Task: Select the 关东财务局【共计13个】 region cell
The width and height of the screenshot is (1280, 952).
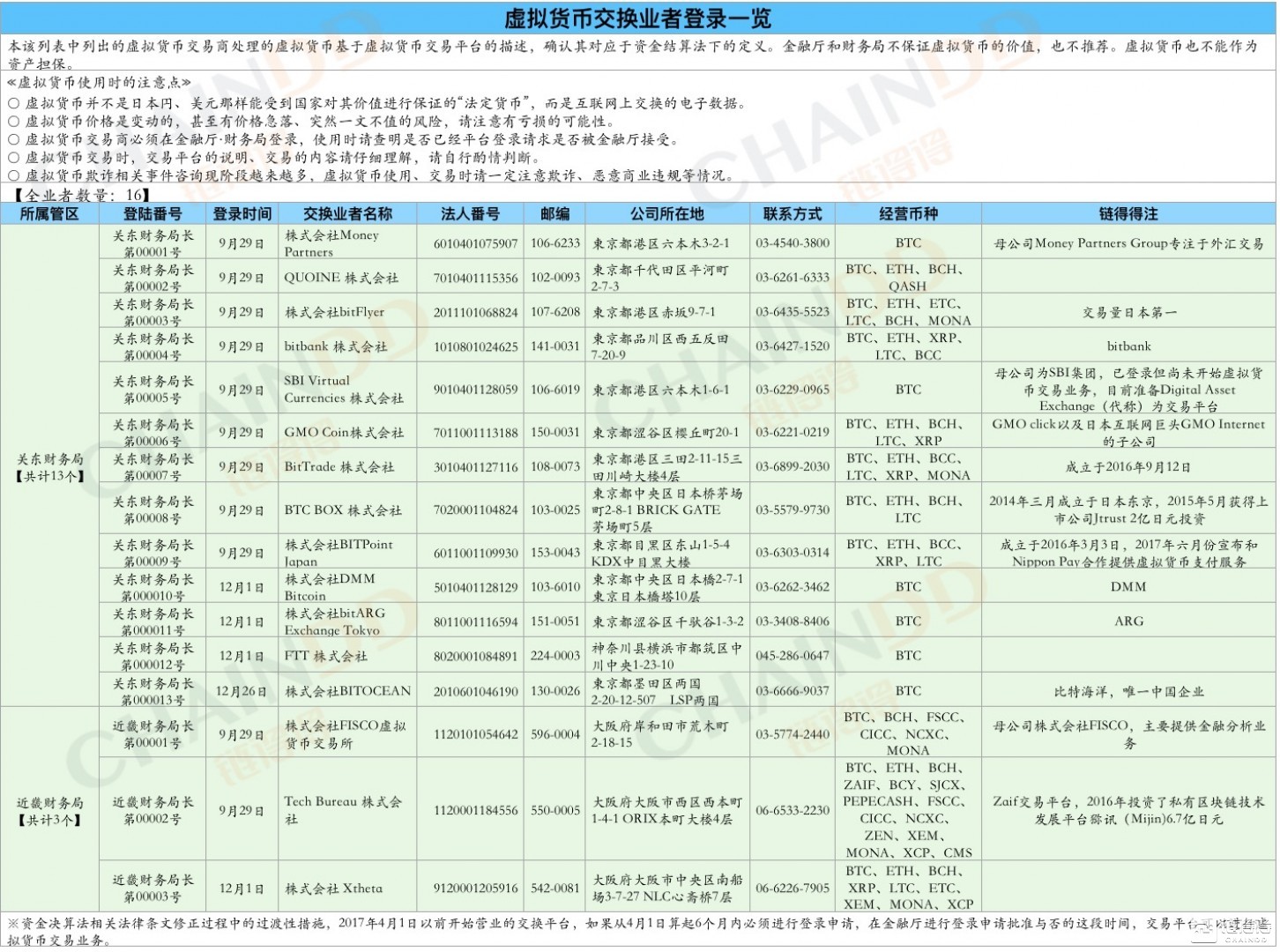Action: coord(49,466)
